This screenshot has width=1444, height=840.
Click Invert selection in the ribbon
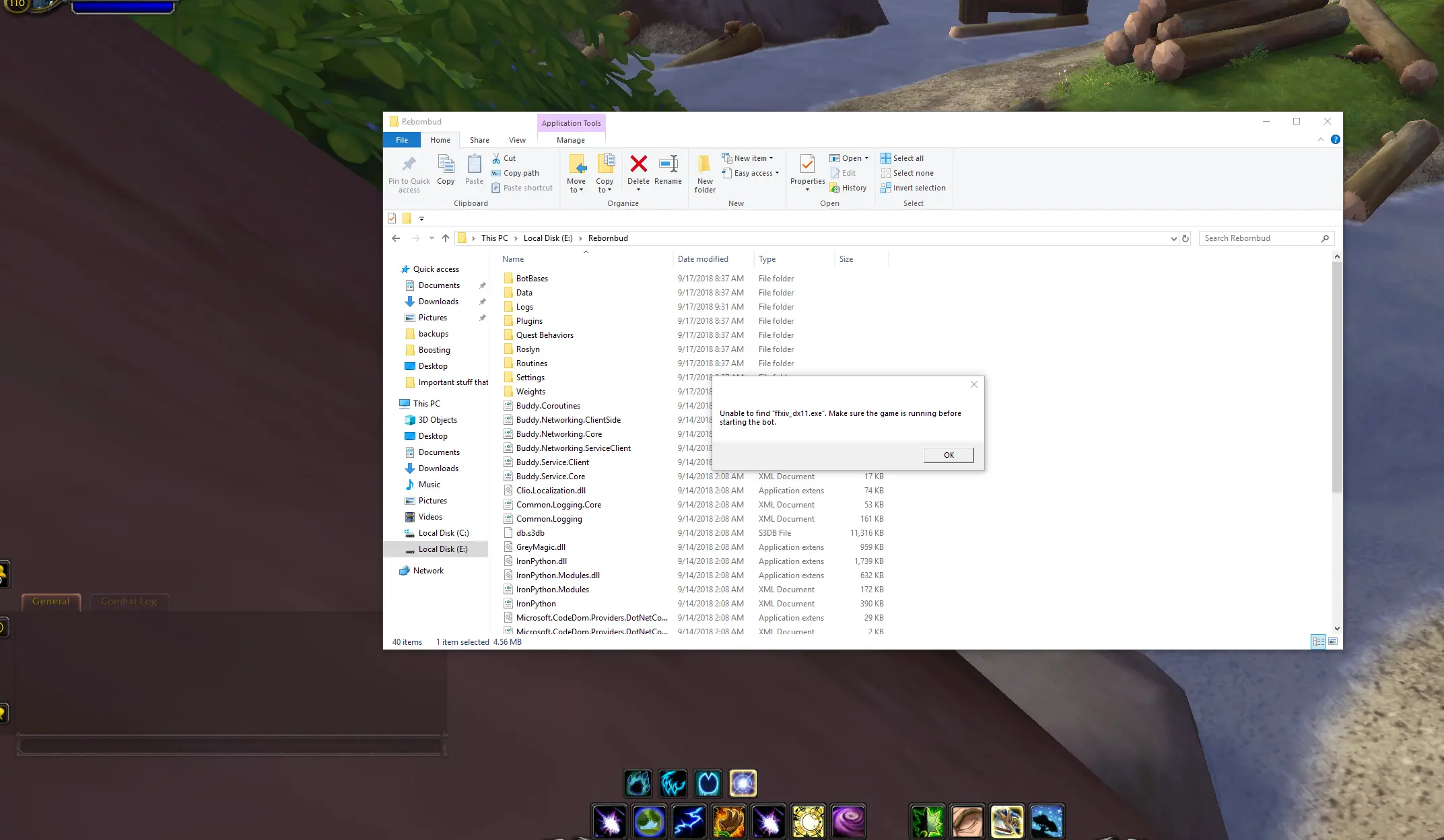point(913,188)
